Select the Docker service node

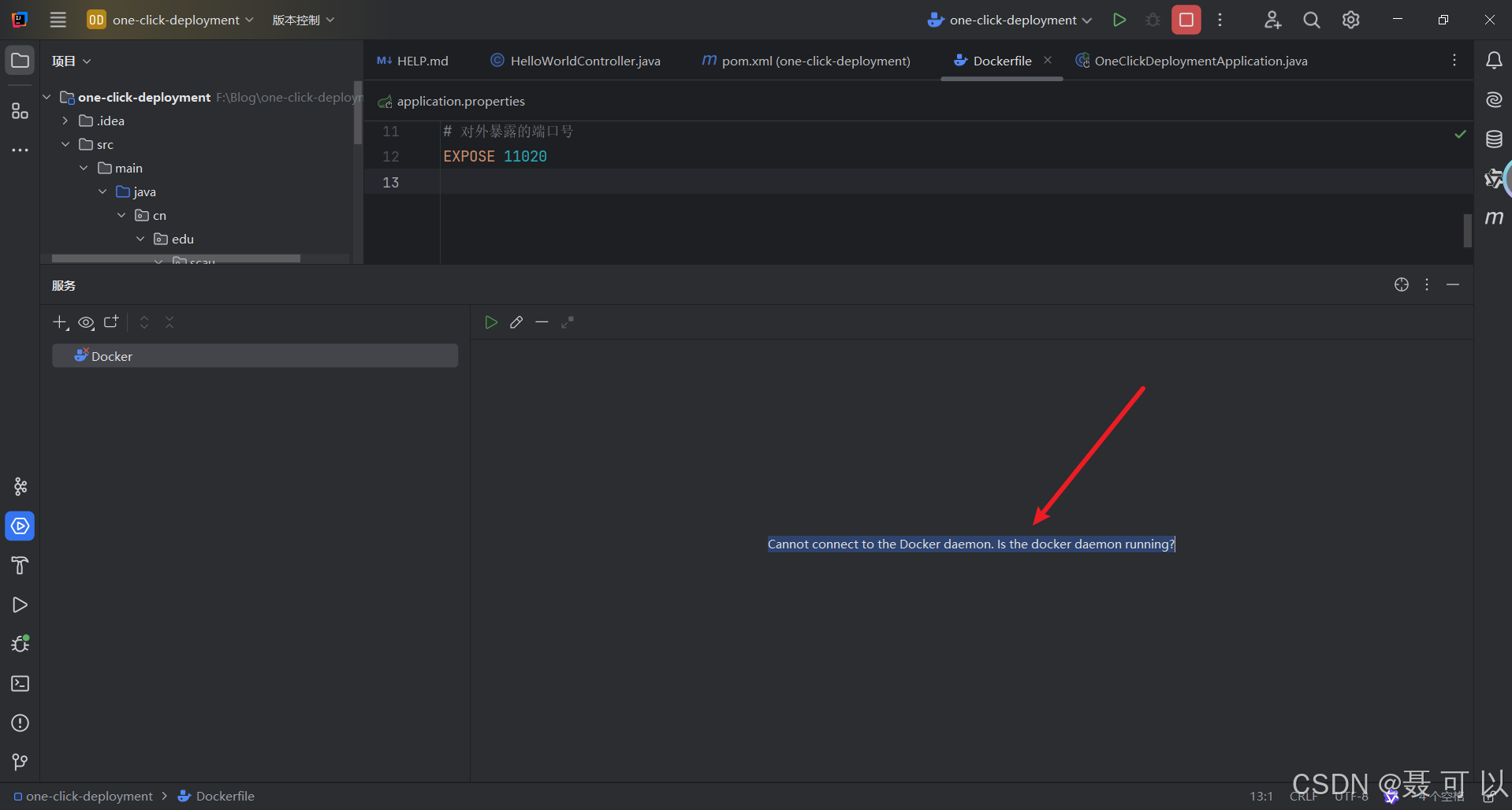click(x=255, y=356)
